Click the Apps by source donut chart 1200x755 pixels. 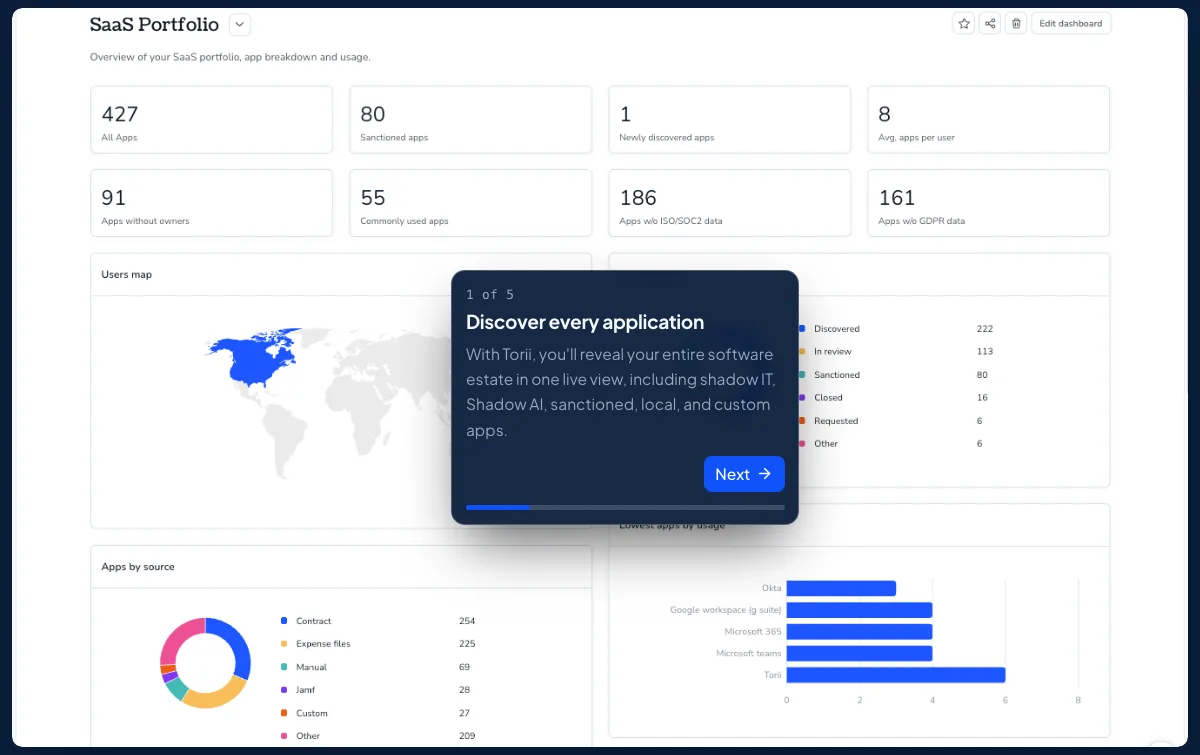205,663
